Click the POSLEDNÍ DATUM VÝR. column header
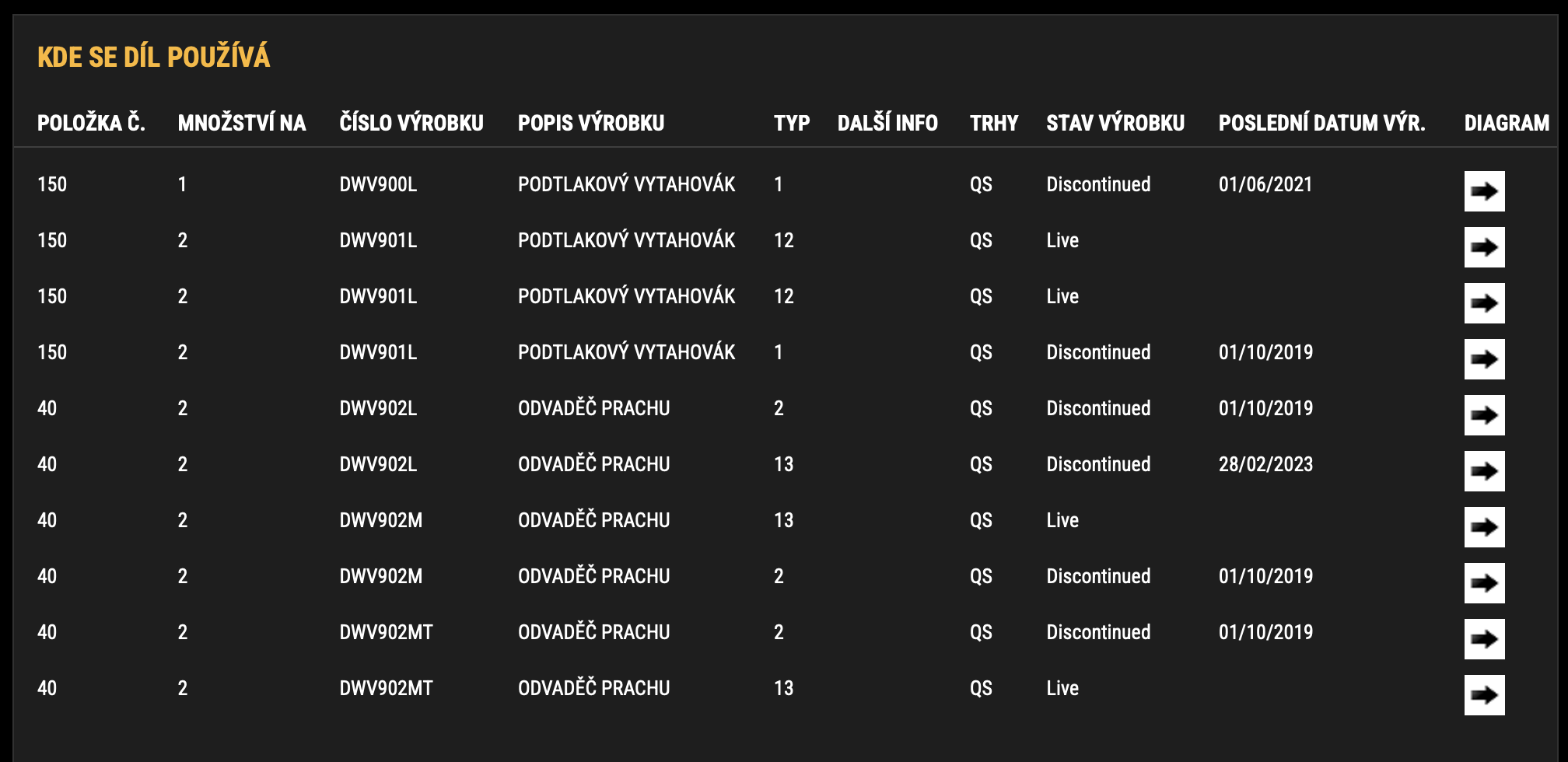This screenshot has height=762, width=1568. 1321,123
